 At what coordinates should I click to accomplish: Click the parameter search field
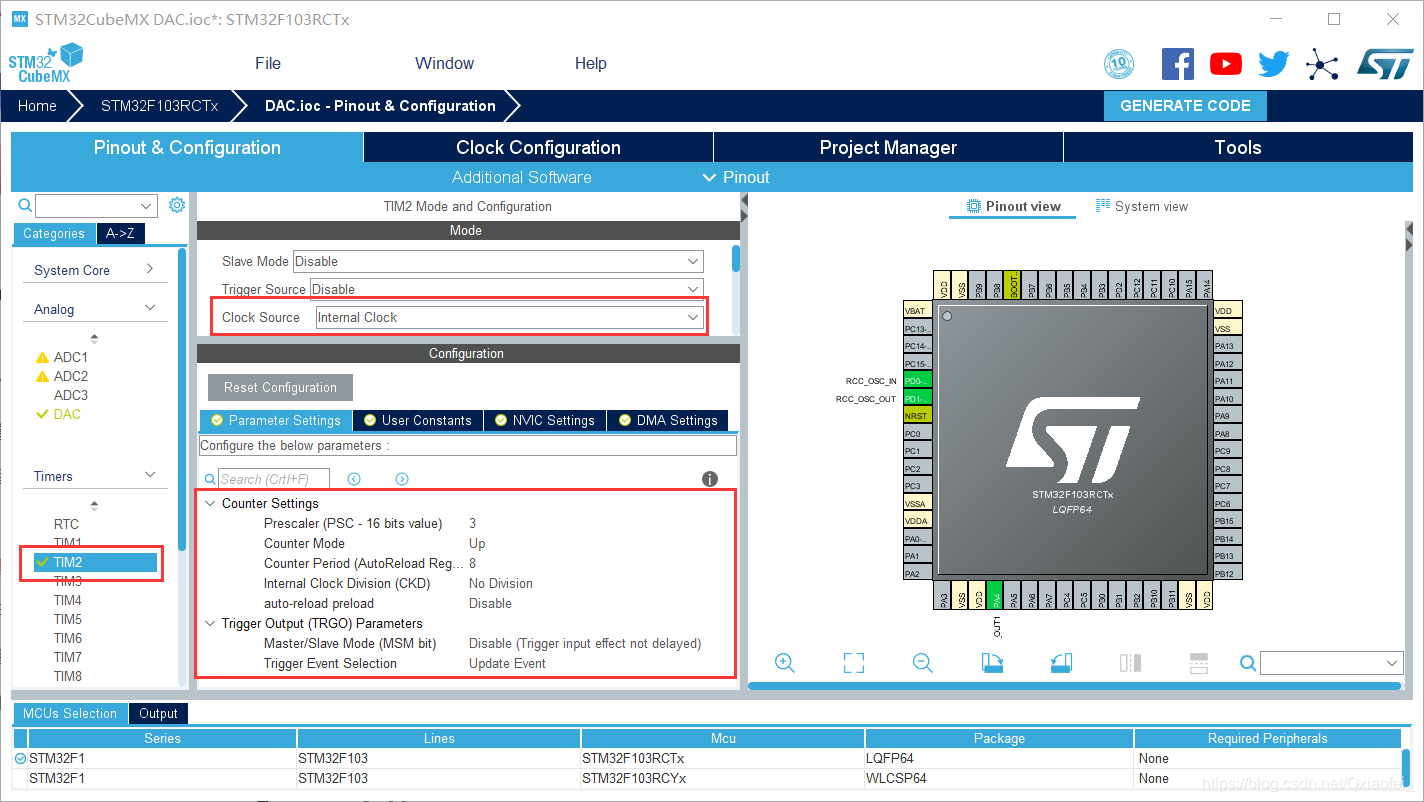coord(275,479)
